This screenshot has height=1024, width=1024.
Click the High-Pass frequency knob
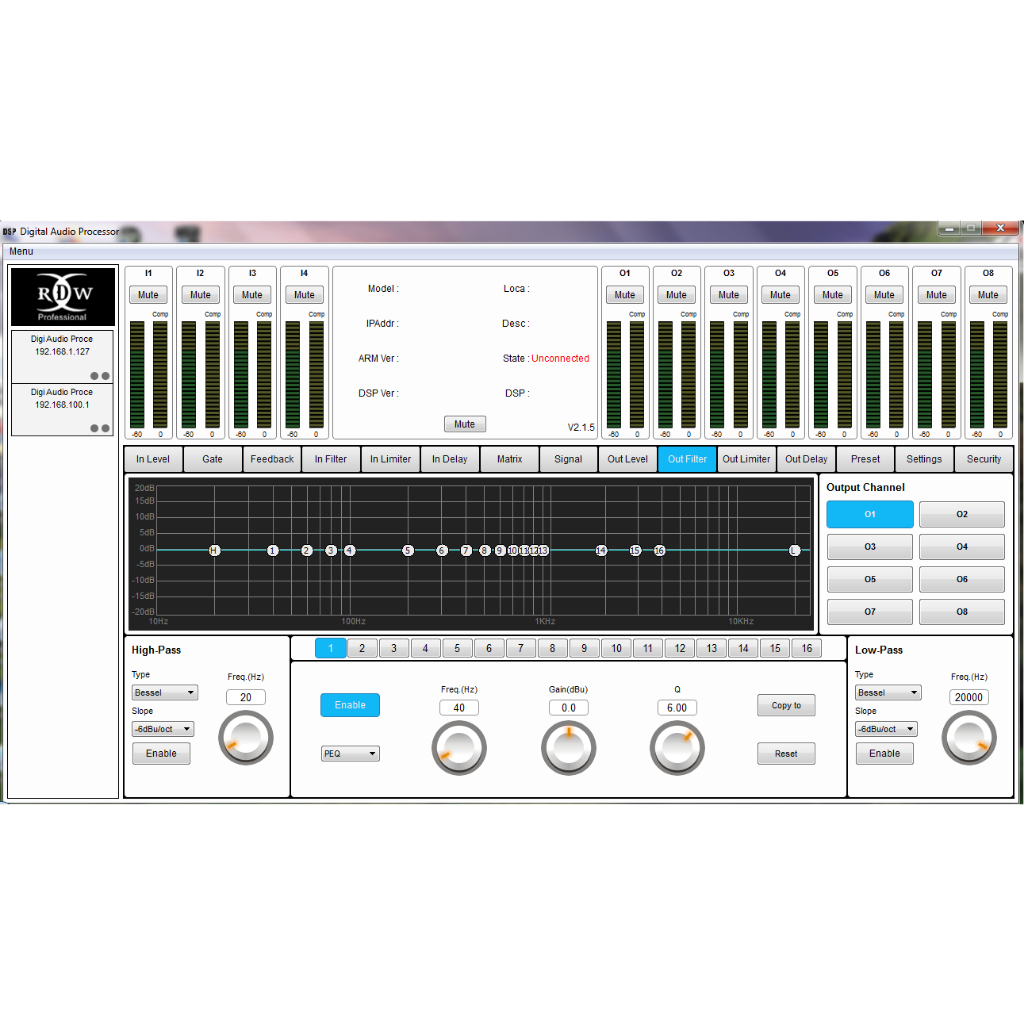(x=246, y=738)
